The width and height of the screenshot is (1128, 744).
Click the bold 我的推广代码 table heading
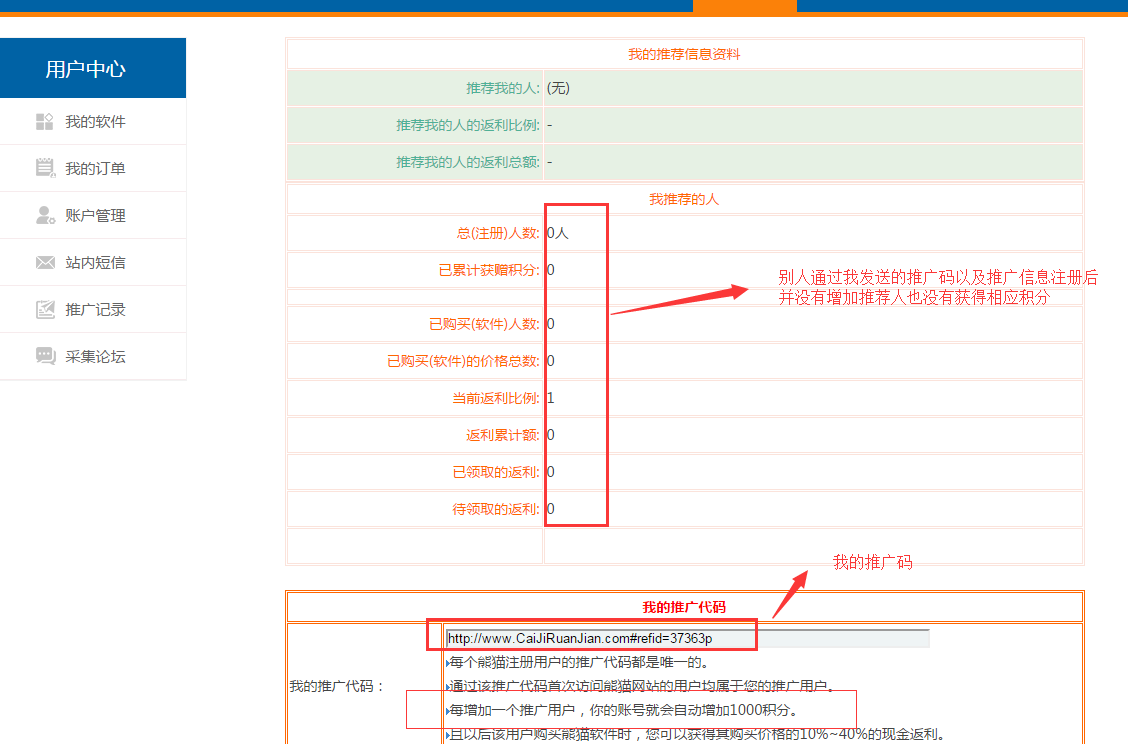click(x=684, y=607)
